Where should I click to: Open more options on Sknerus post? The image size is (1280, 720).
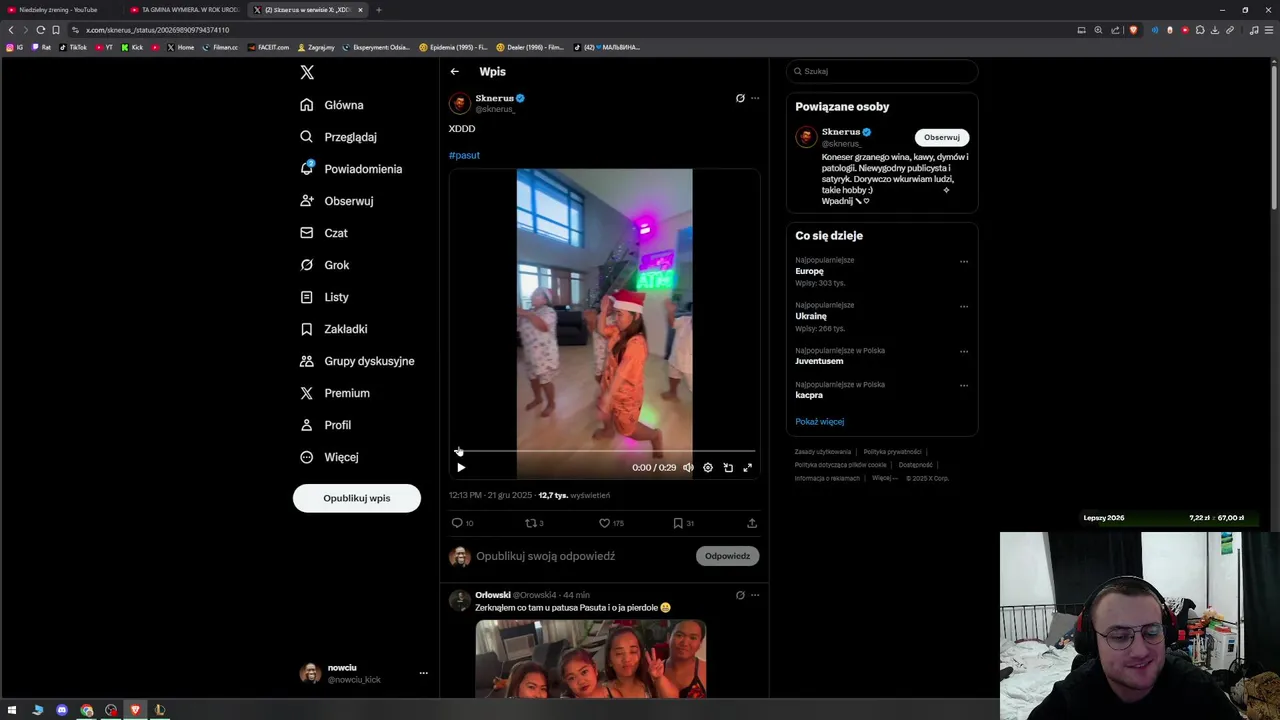[x=755, y=98]
